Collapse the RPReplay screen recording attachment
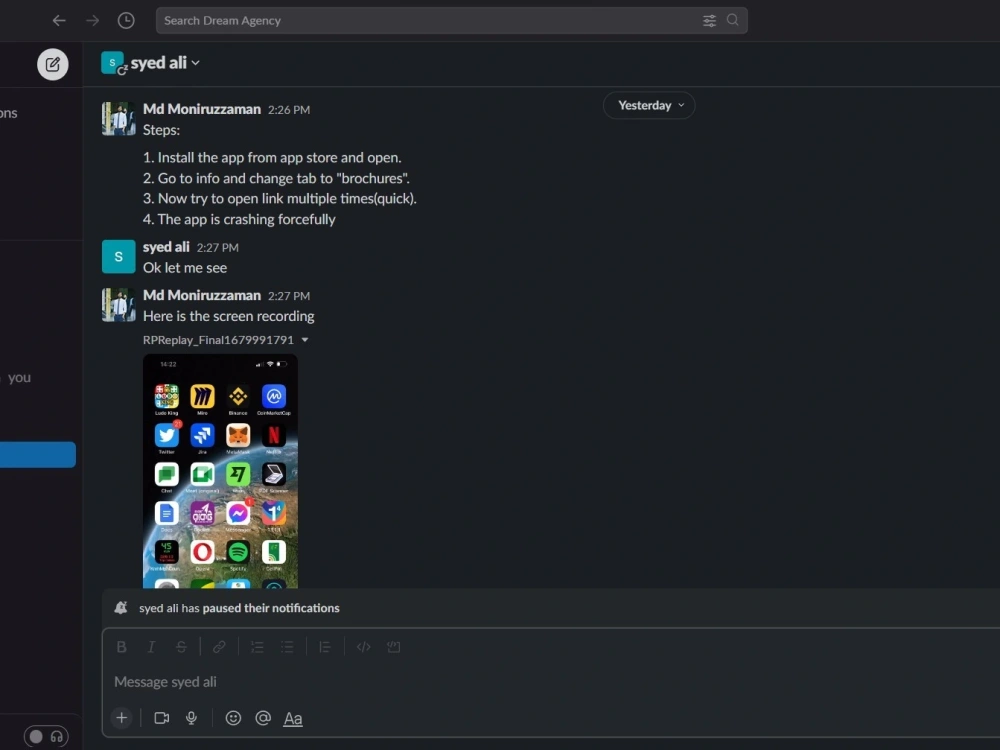 305,339
